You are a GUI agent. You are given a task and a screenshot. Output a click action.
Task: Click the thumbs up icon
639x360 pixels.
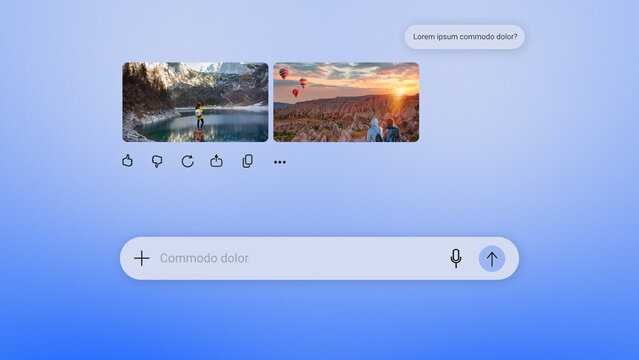click(x=128, y=161)
